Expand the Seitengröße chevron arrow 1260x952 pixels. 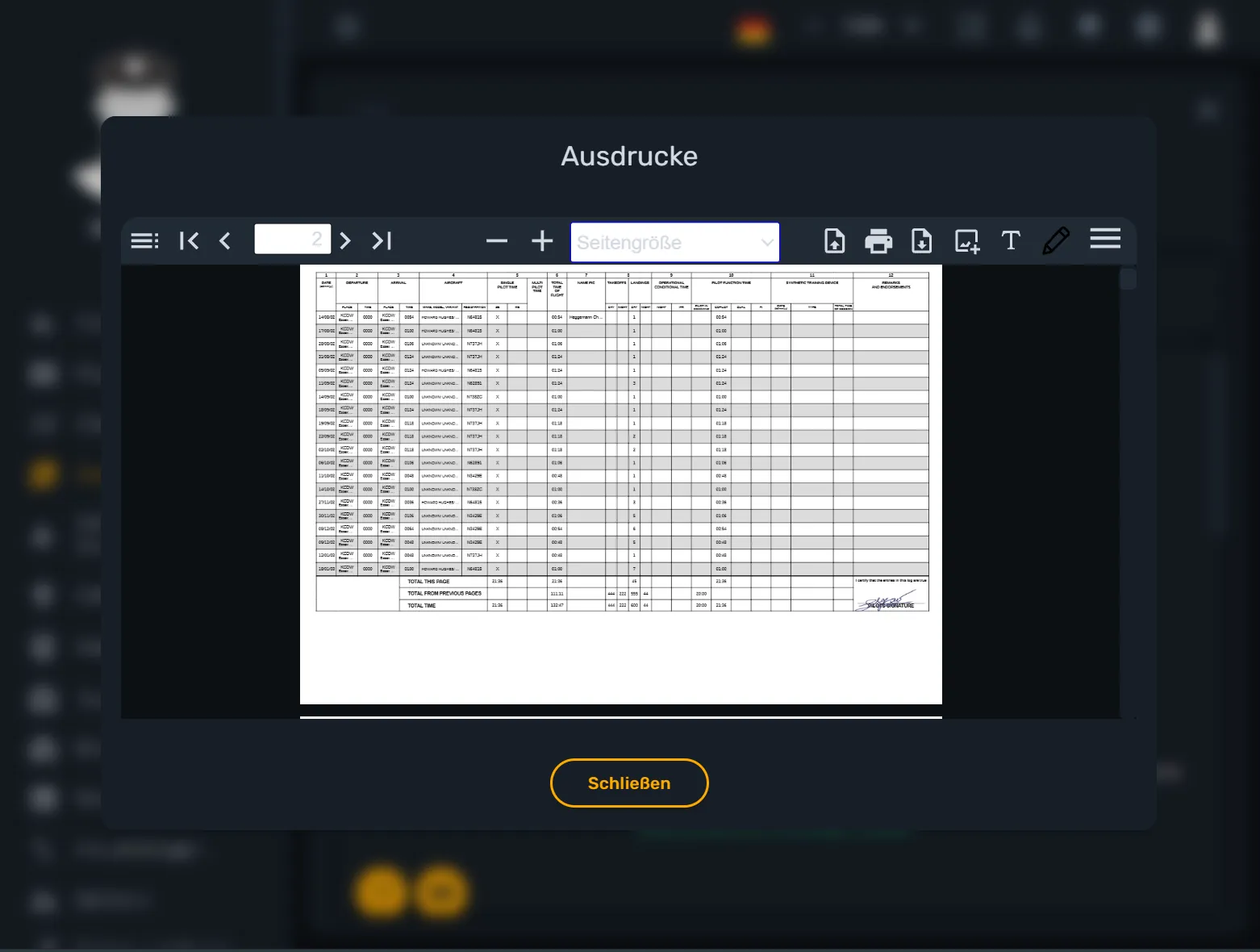pos(767,243)
